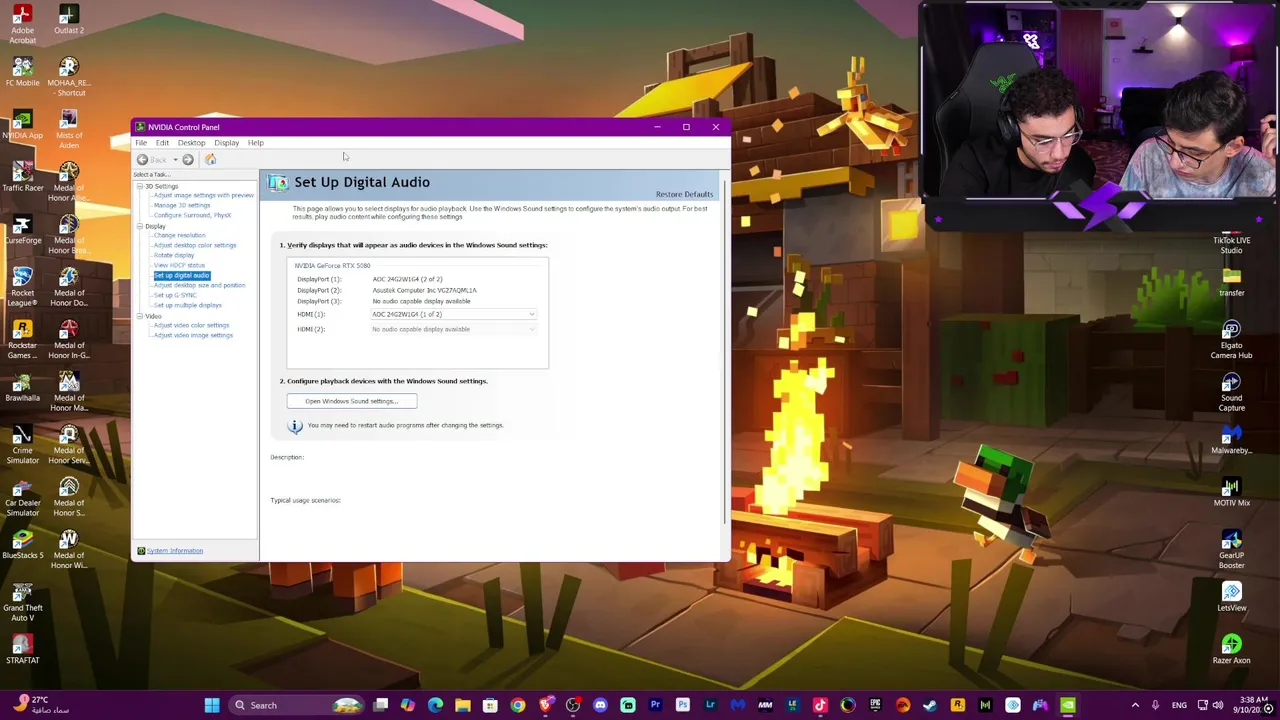Click Open Windows Sound settings button
The width and height of the screenshot is (1280, 720).
click(352, 401)
